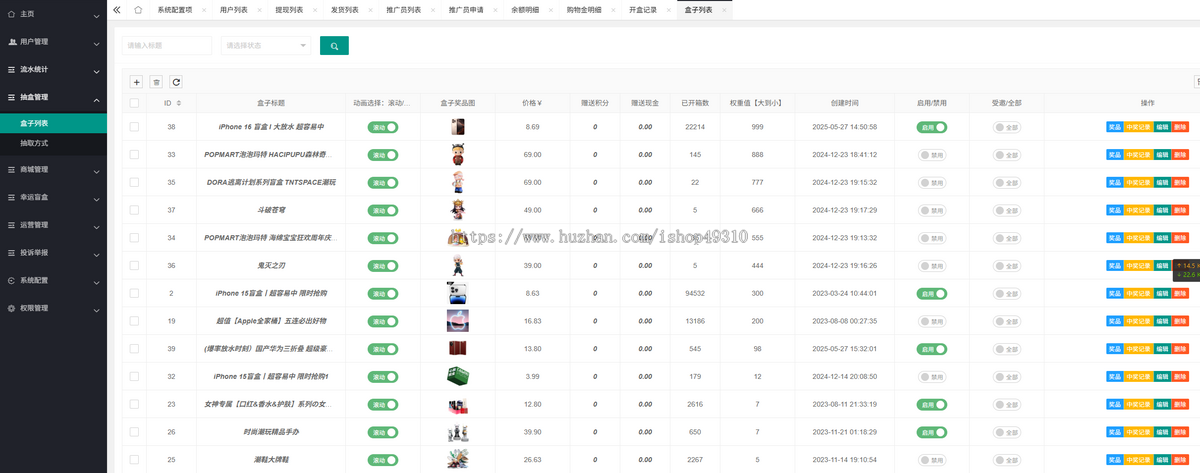This screenshot has width=1200, height=473.
Task: Select 抽取方式 in the sidebar submenu
Action: (54, 143)
